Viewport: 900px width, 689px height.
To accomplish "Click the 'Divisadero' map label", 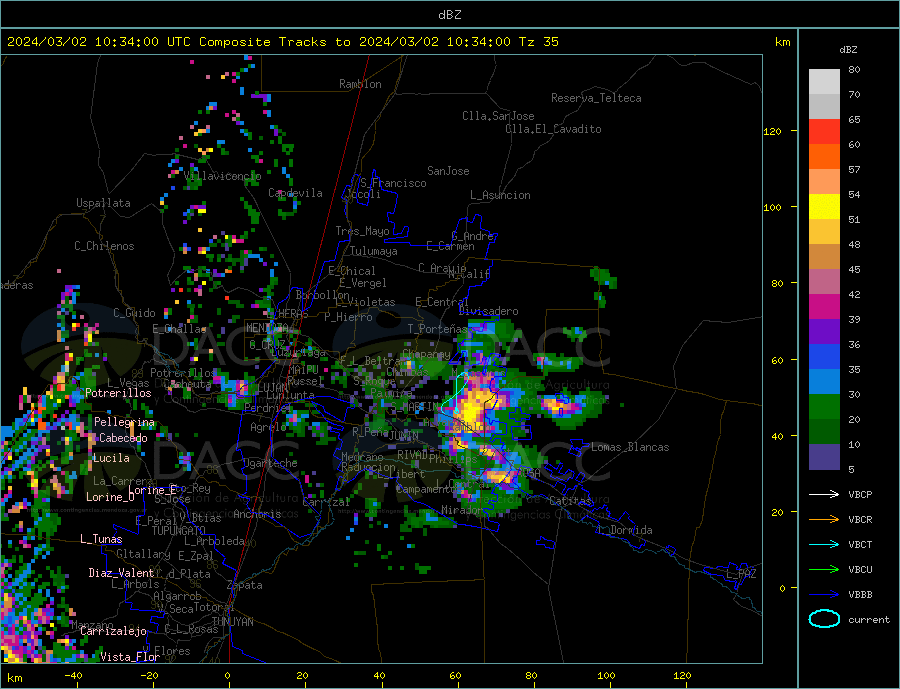I will click(x=488, y=311).
